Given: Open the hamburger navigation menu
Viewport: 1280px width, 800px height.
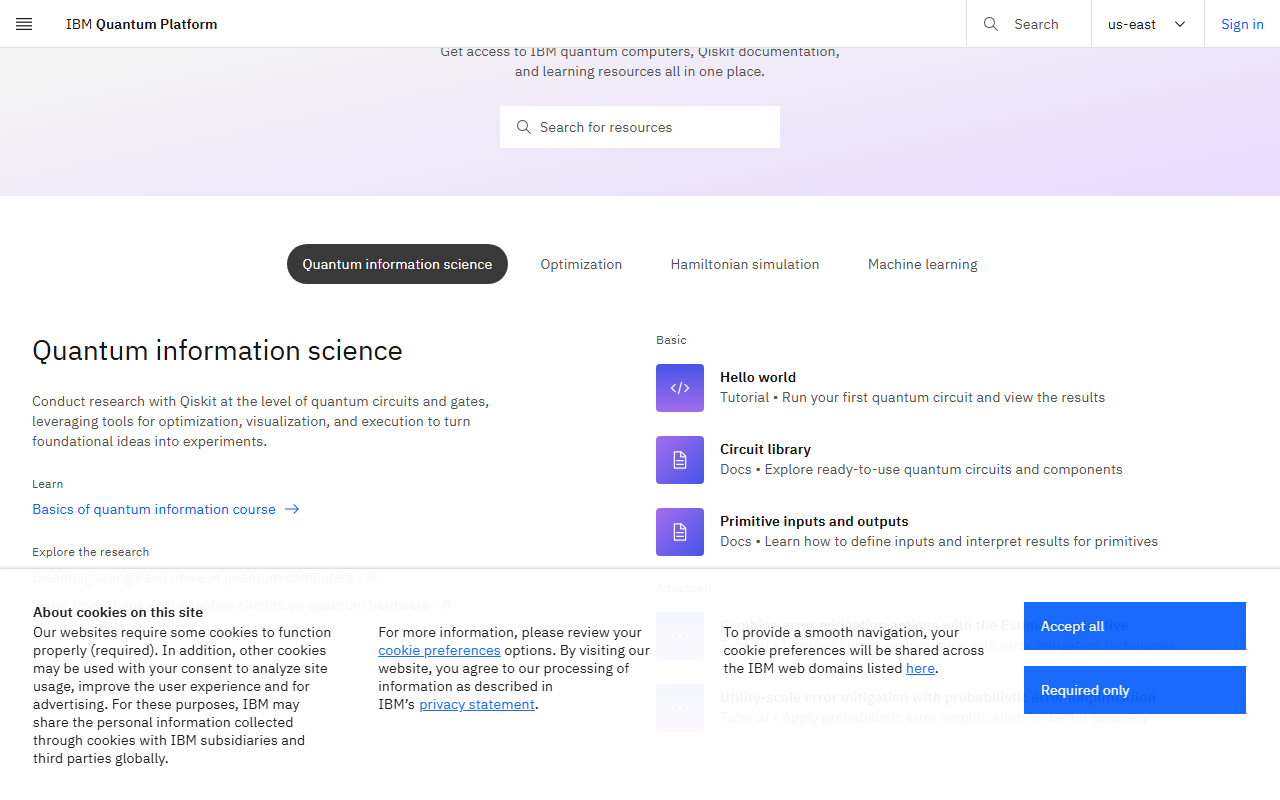Looking at the screenshot, I should [24, 24].
